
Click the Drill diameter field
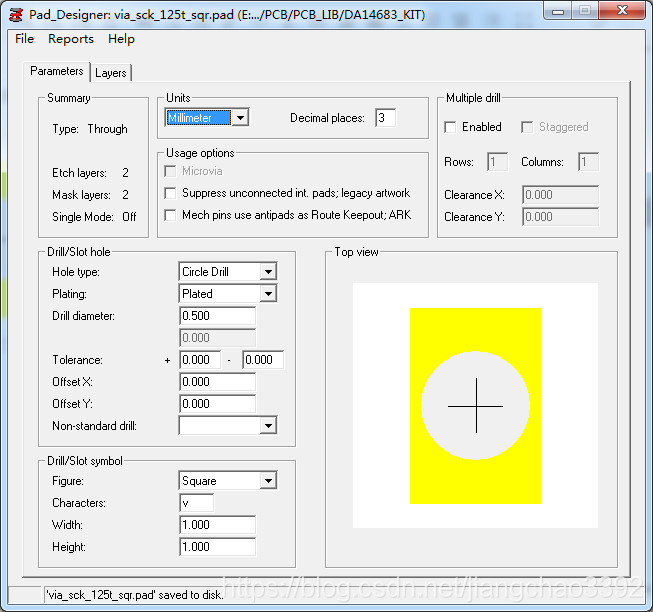click(217, 316)
